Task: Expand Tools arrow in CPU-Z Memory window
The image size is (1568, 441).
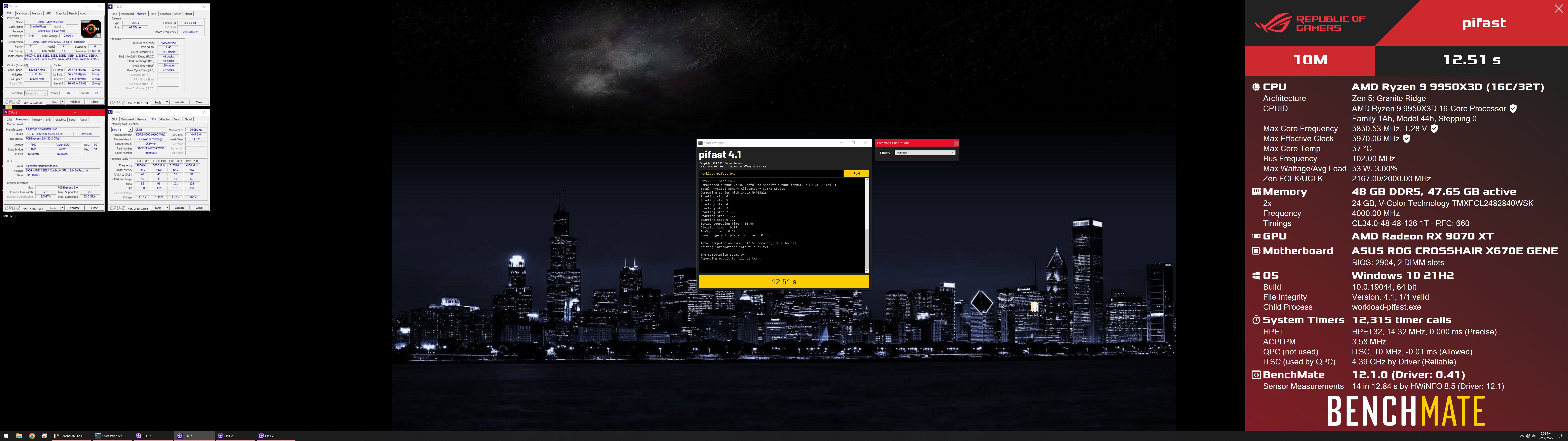Action: pyautogui.click(x=167, y=102)
